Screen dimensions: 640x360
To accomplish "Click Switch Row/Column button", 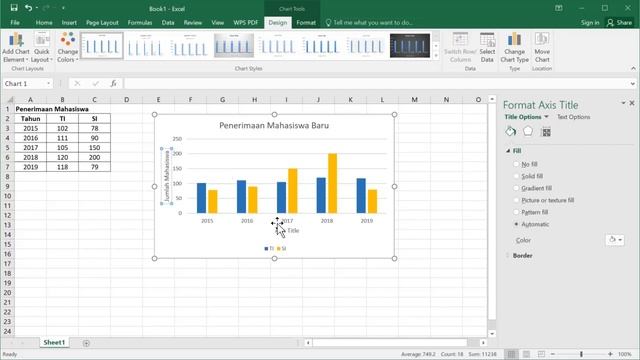I will point(460,48).
